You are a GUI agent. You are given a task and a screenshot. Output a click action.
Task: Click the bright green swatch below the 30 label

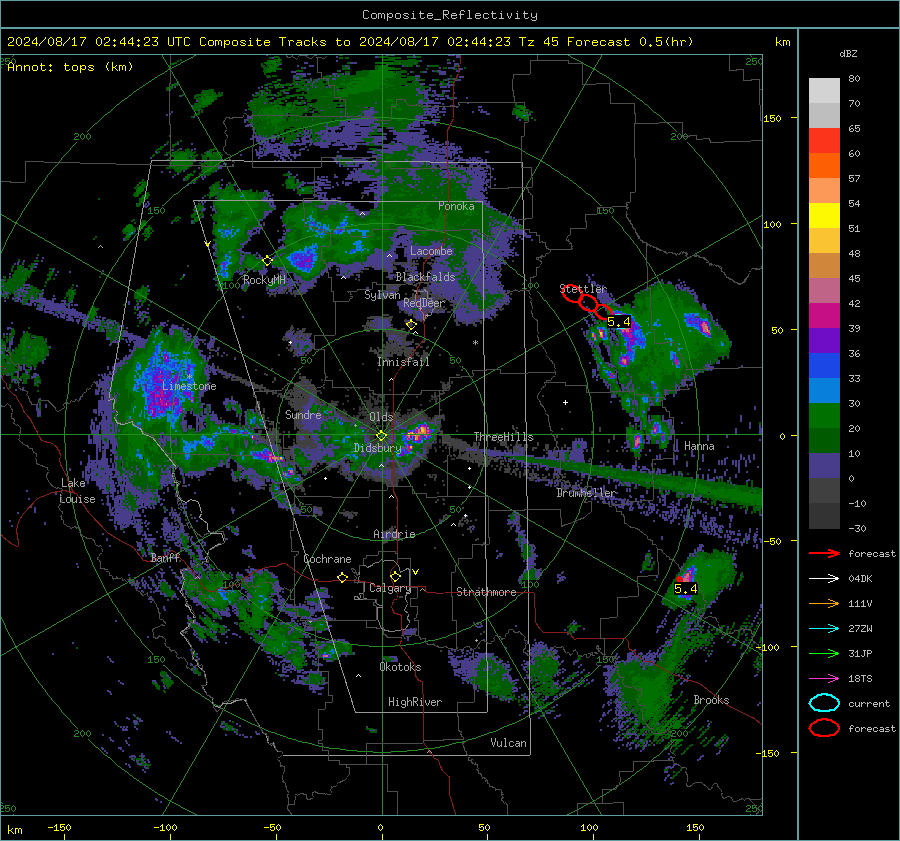coord(824,416)
